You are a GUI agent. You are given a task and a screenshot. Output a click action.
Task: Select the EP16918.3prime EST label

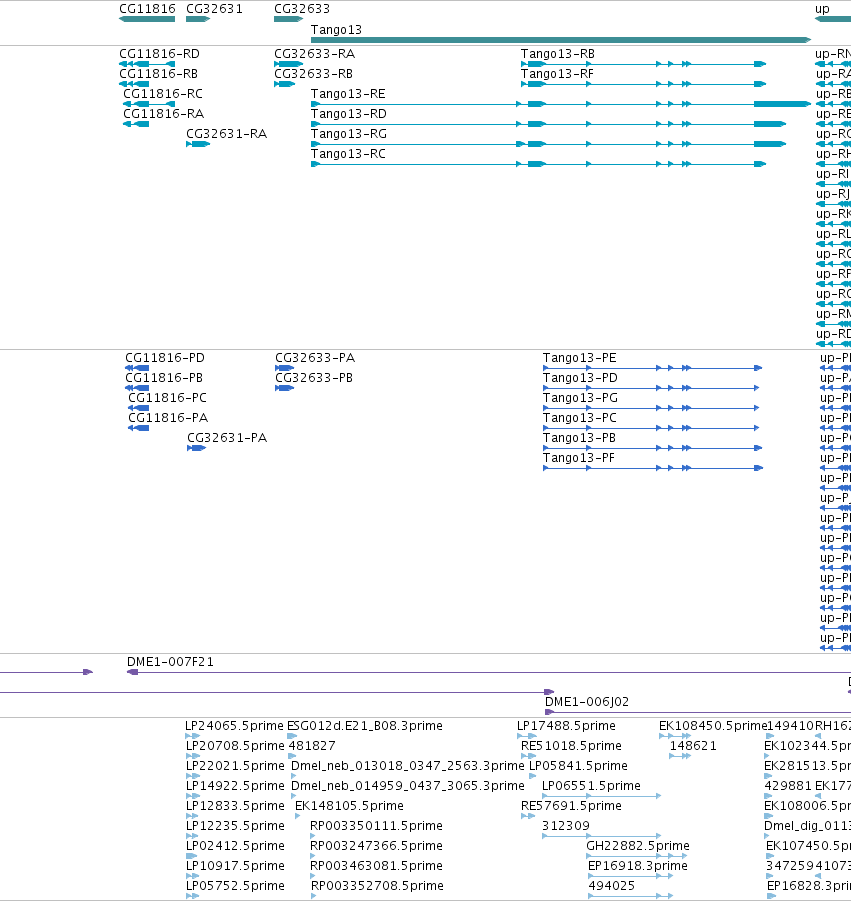(x=638, y=866)
